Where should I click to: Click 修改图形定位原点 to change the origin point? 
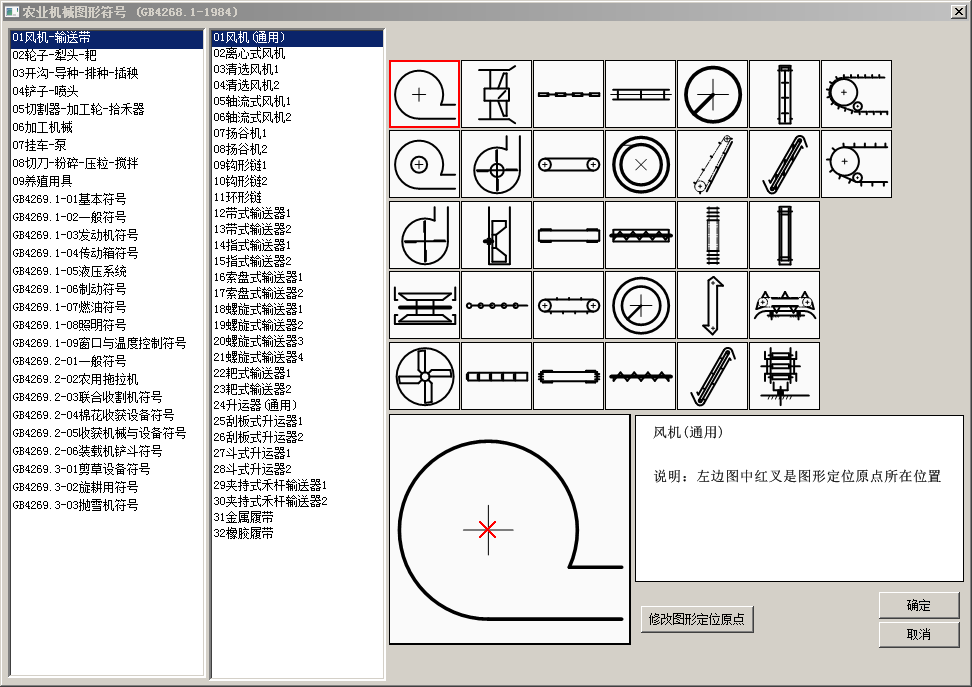tap(697, 619)
